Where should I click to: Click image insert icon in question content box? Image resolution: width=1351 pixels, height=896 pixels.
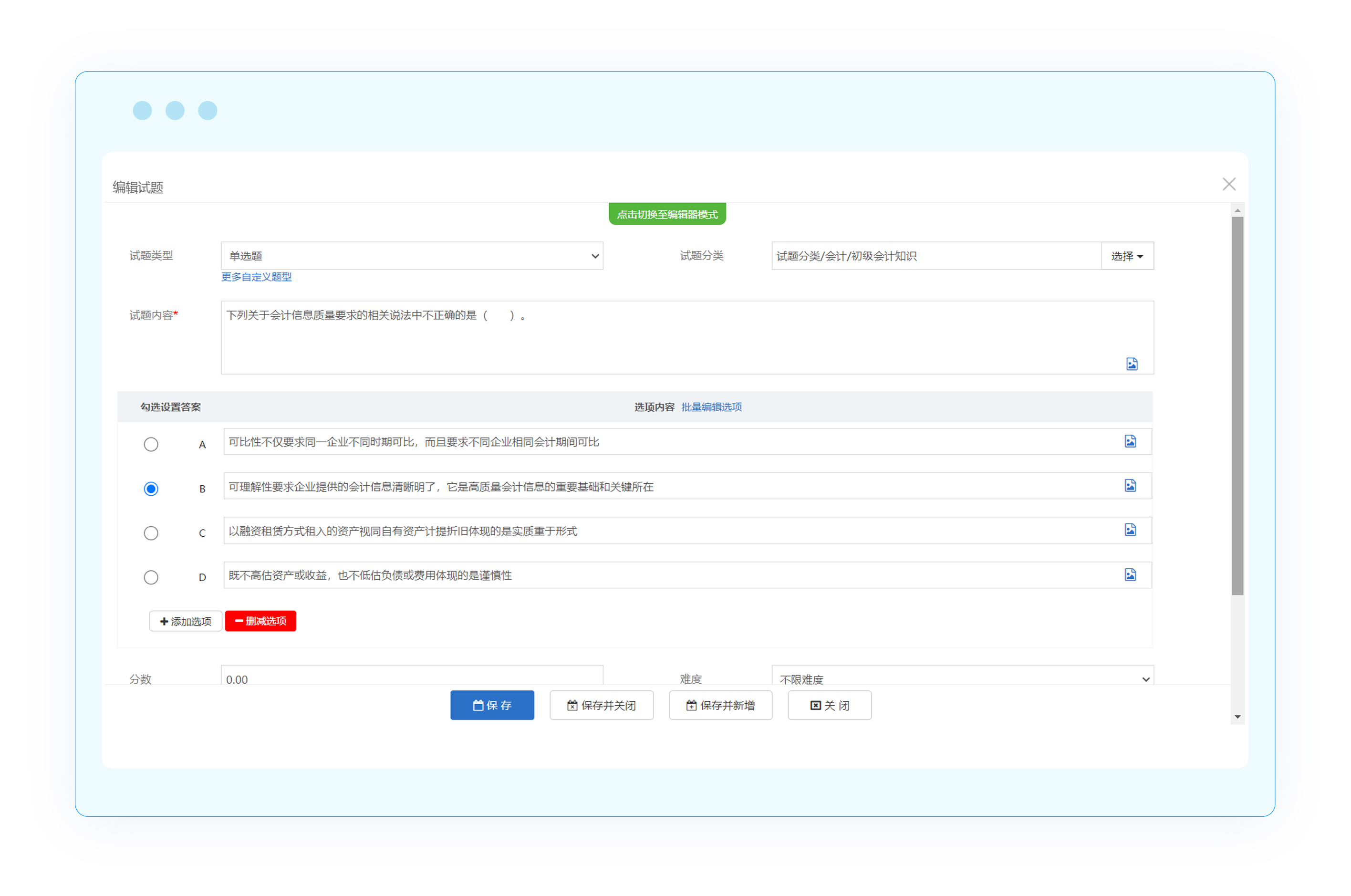point(1131,364)
